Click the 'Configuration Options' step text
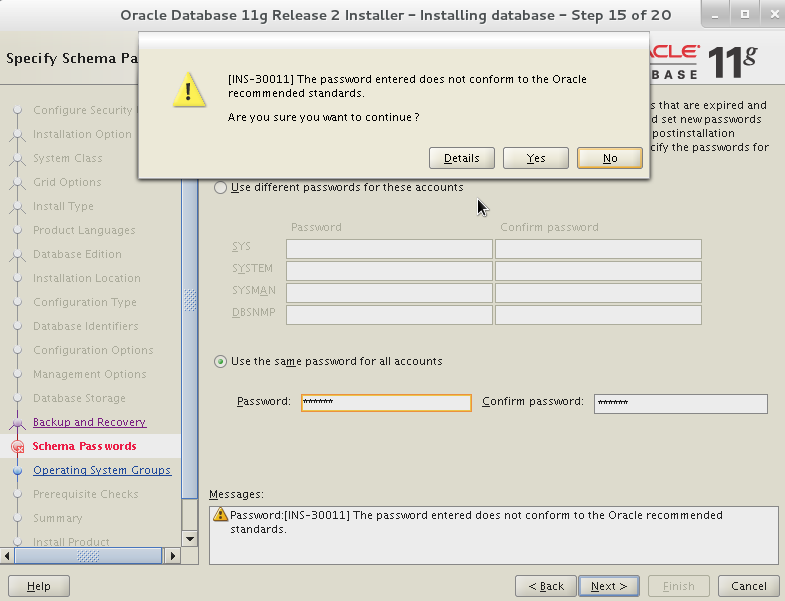 pos(93,351)
